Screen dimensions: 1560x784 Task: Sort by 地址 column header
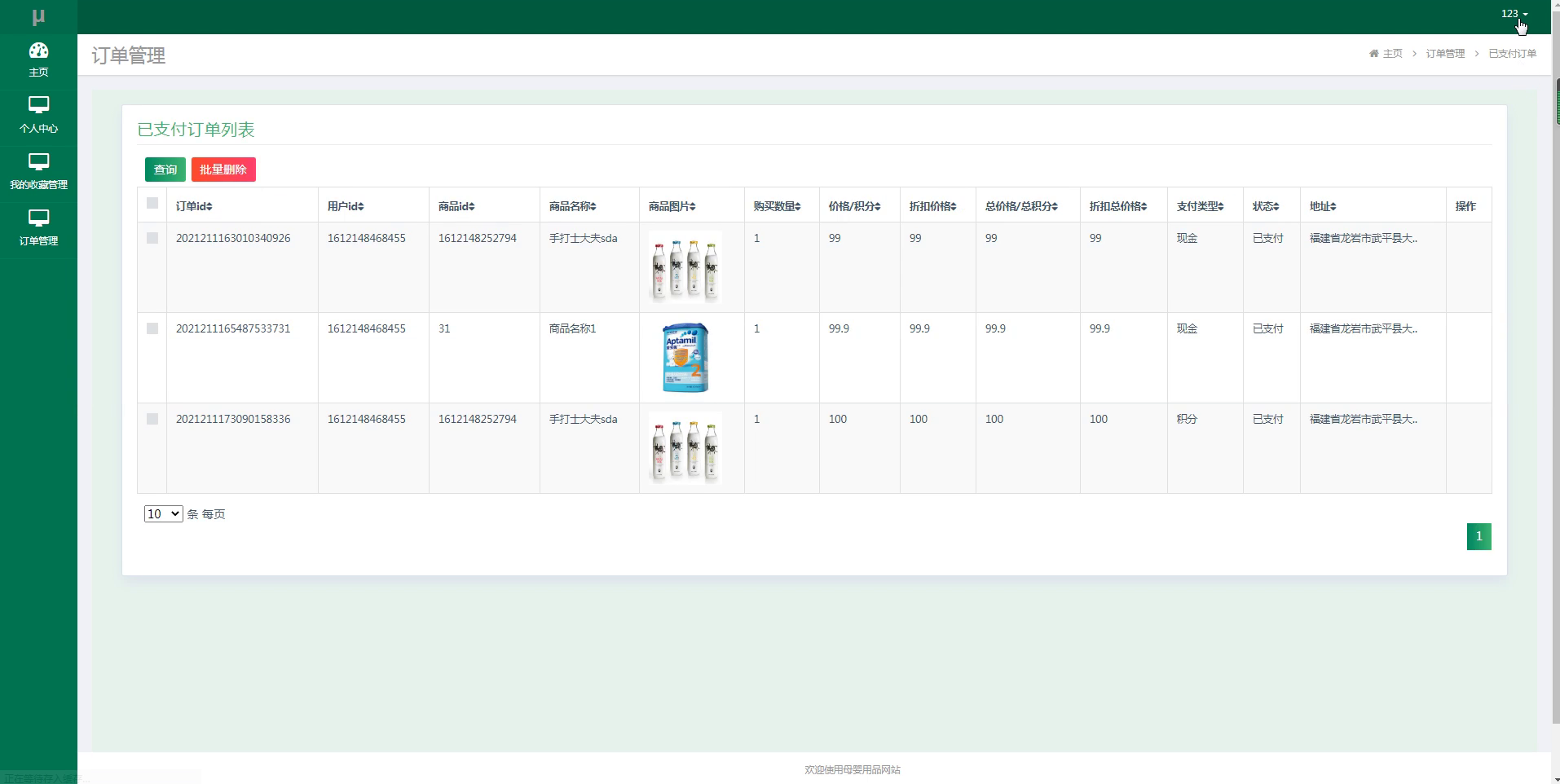click(1323, 206)
